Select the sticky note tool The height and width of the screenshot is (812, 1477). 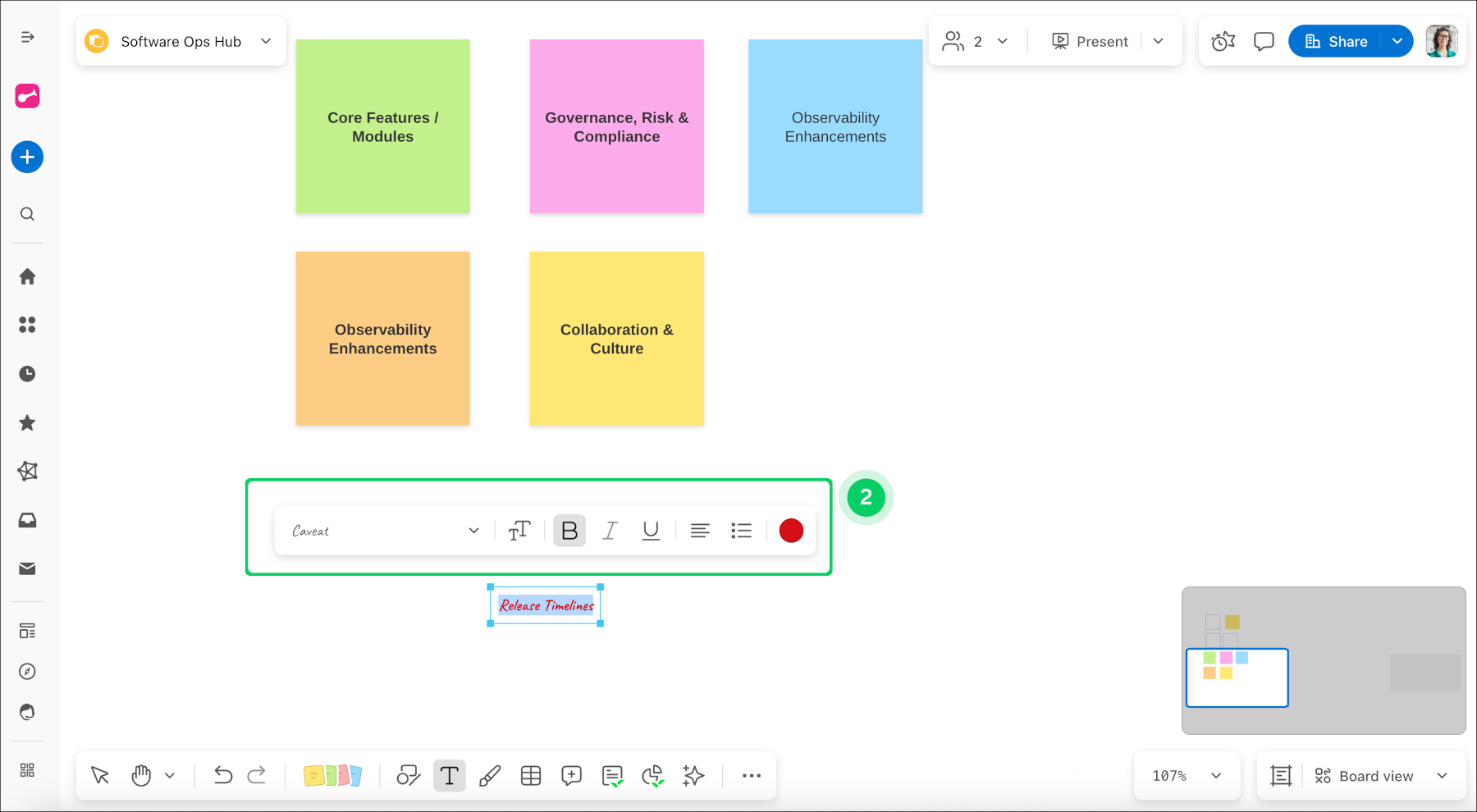334,775
